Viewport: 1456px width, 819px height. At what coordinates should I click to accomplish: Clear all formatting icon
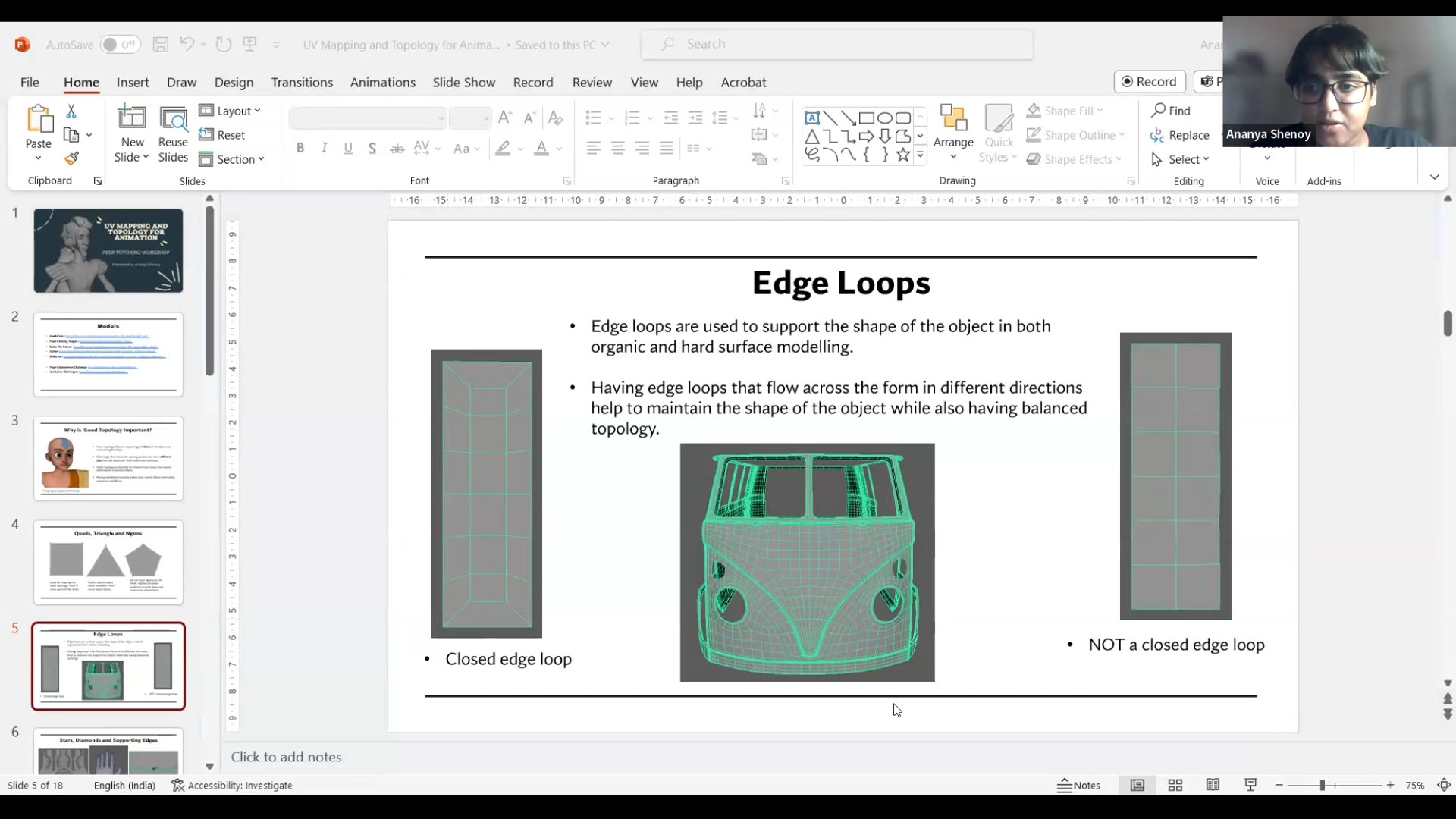[x=555, y=118]
